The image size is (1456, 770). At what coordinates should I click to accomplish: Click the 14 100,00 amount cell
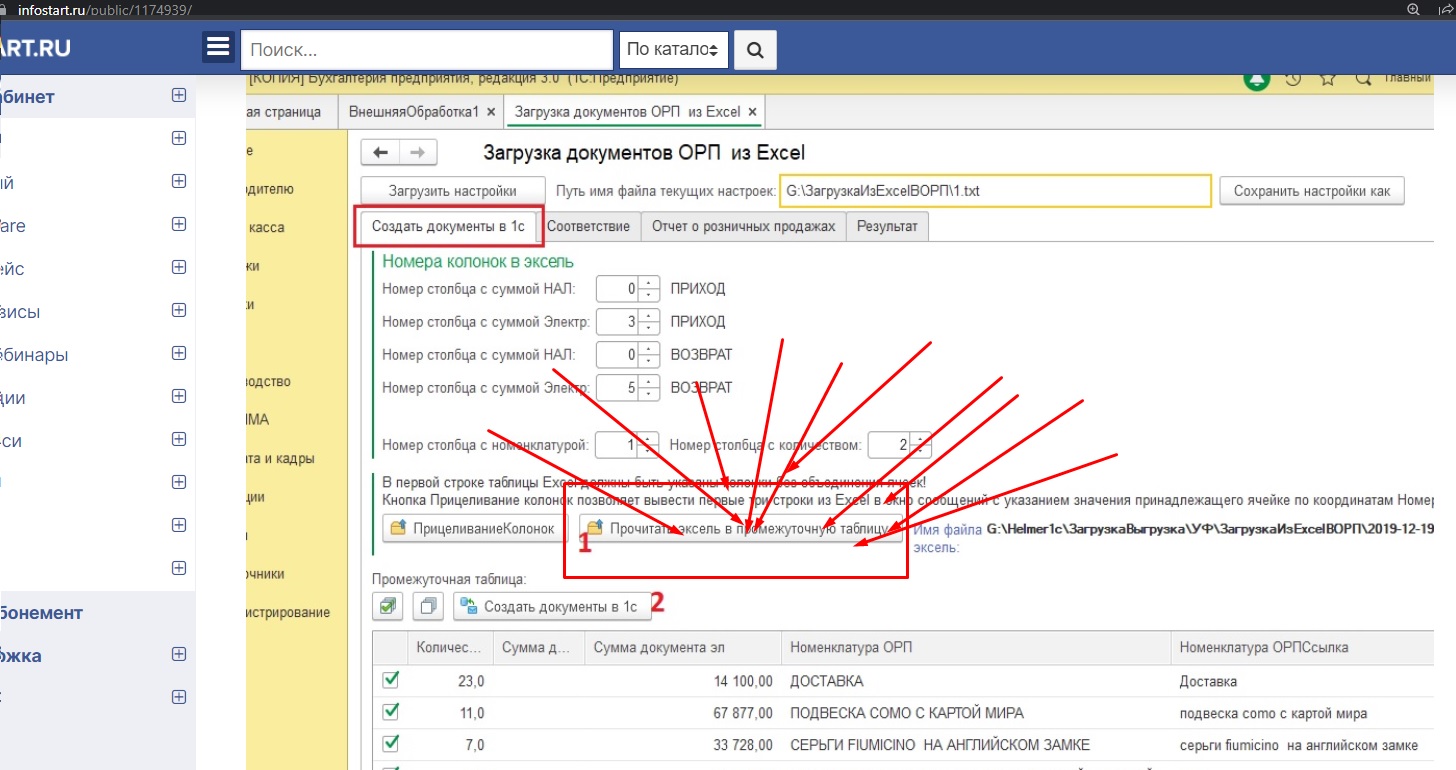pyautogui.click(x=683, y=681)
